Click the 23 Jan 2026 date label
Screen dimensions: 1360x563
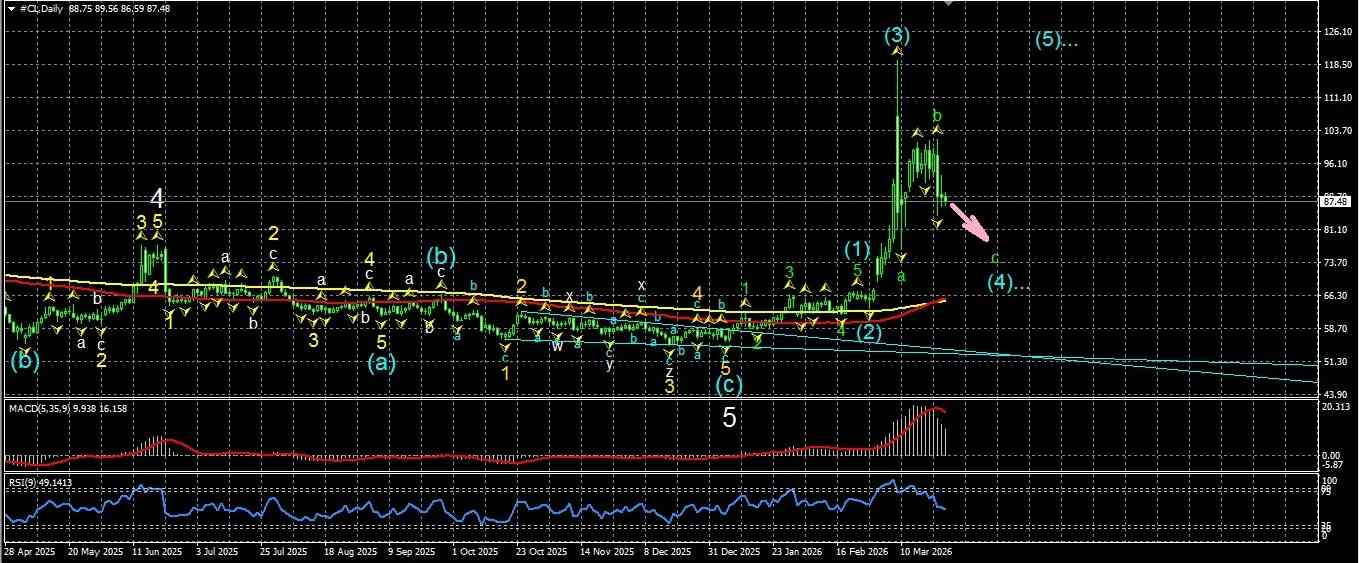[798, 551]
